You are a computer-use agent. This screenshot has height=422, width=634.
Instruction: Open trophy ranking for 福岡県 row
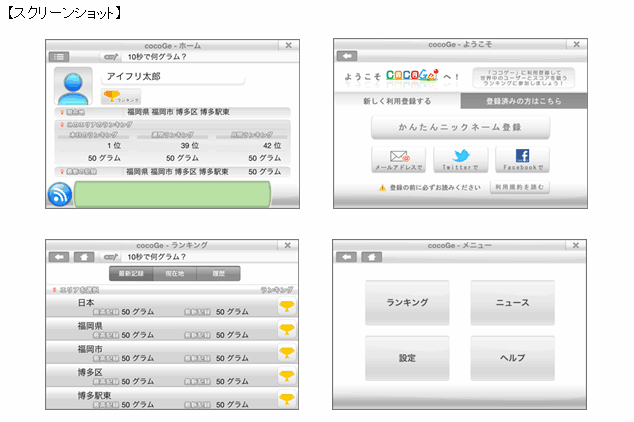(287, 329)
